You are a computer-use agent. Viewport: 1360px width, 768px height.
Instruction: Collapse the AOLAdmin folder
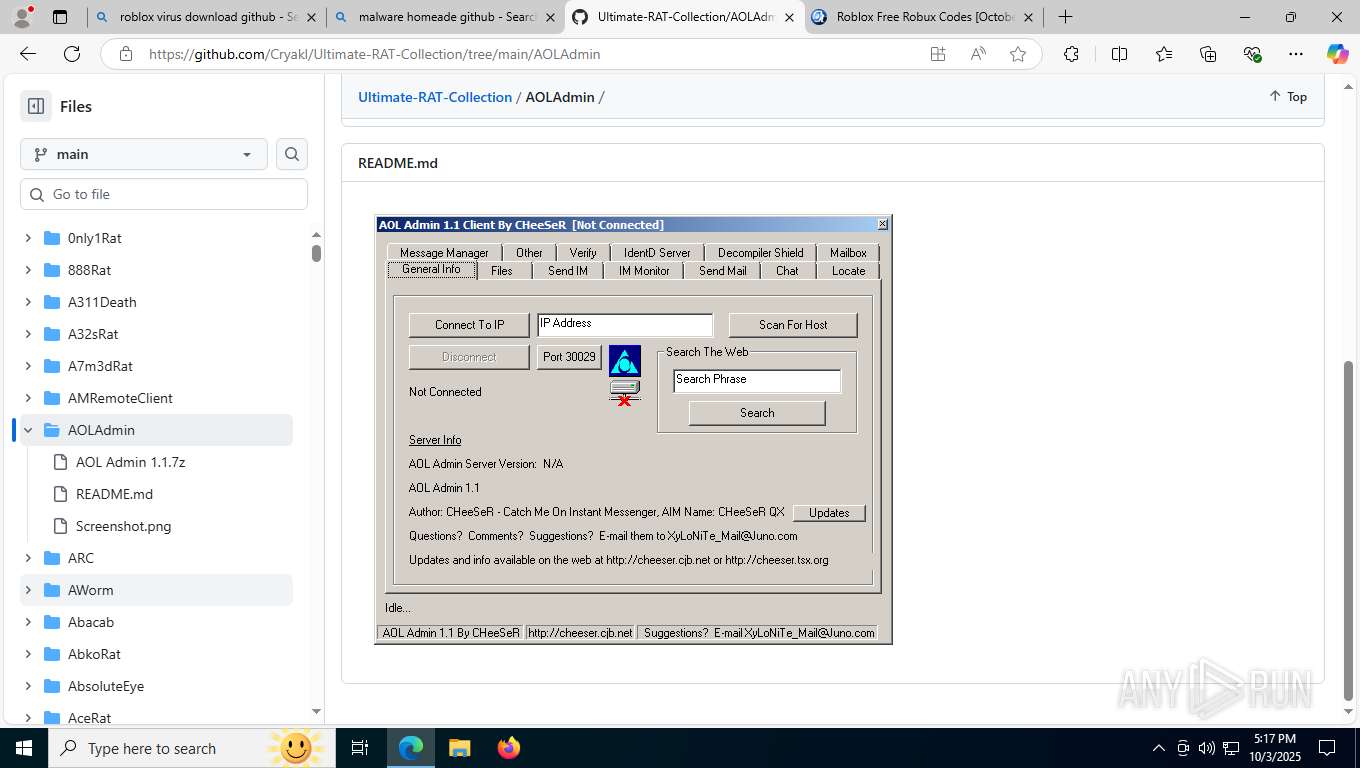(28, 430)
